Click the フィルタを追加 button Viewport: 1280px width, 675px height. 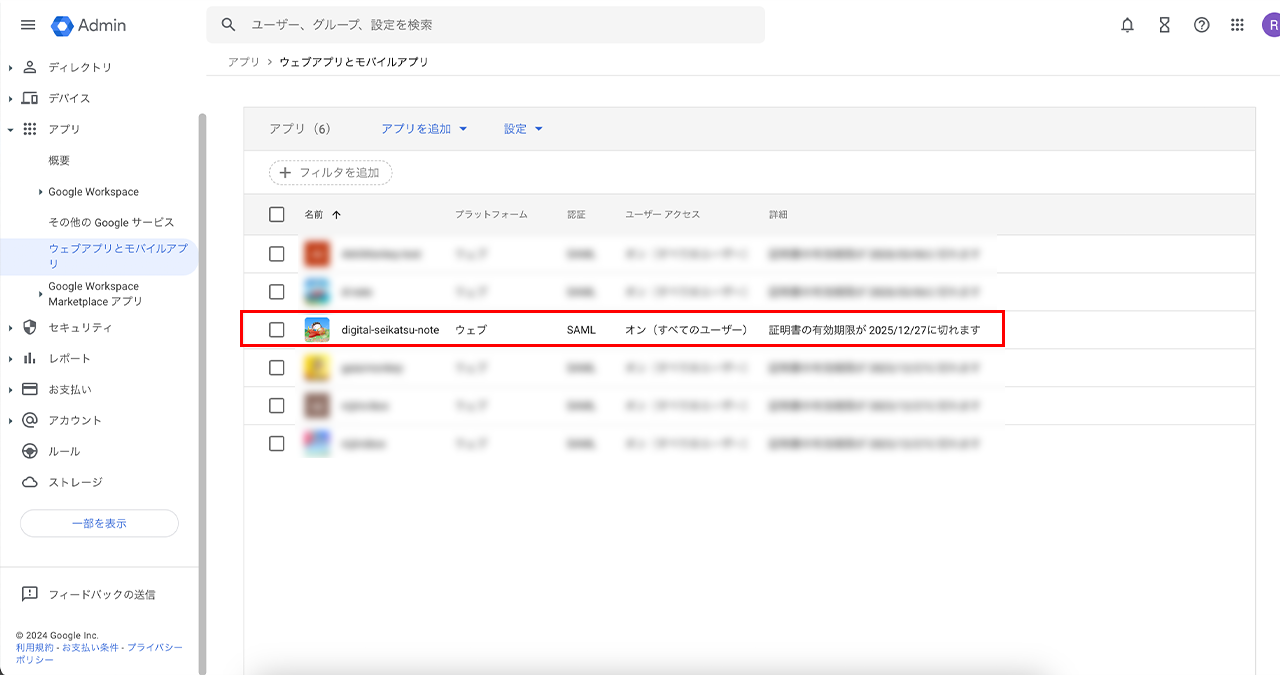coord(331,173)
